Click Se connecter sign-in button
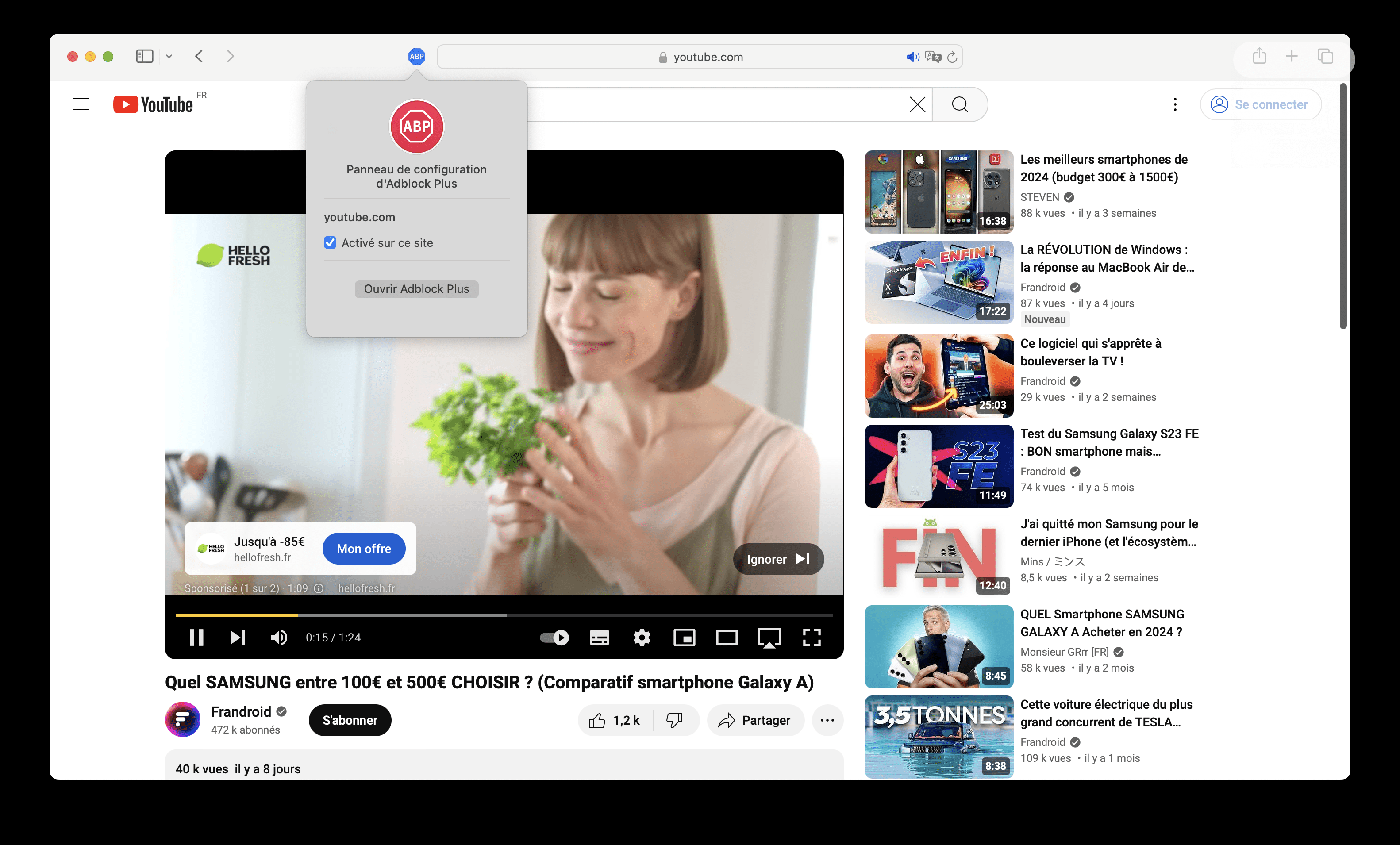 [1260, 104]
